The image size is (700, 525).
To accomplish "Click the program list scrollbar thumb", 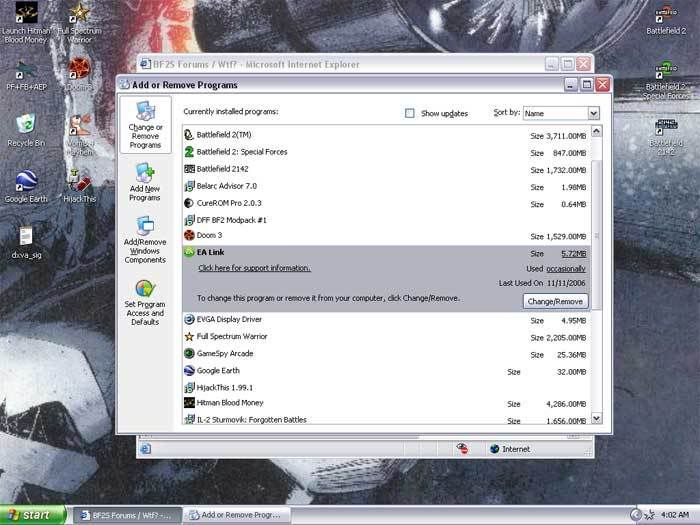I will click(596, 235).
